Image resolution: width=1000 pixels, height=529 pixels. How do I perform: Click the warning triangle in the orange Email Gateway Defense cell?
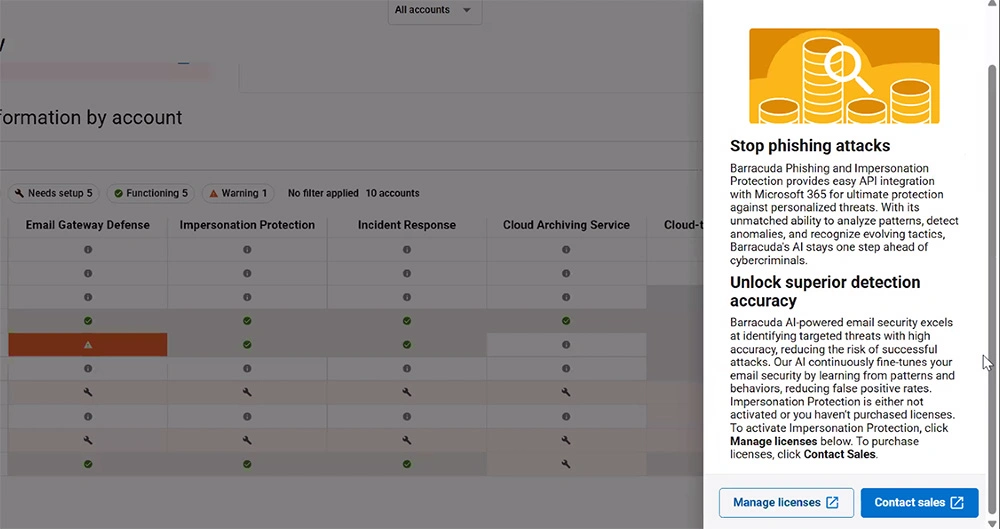click(88, 345)
